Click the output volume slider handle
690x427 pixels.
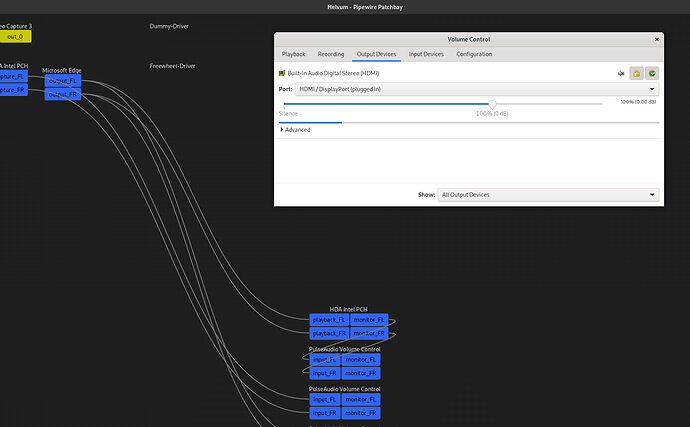(492, 104)
